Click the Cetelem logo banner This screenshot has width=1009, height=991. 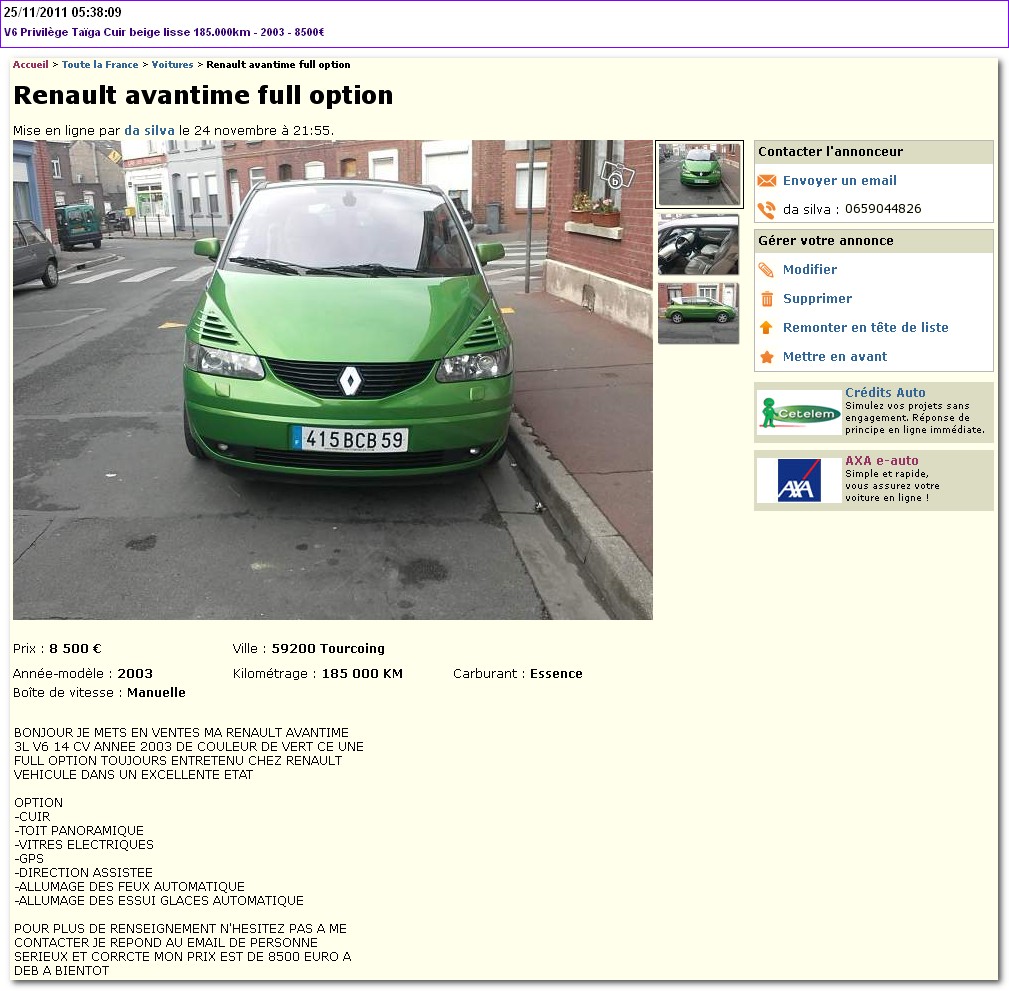(x=798, y=412)
